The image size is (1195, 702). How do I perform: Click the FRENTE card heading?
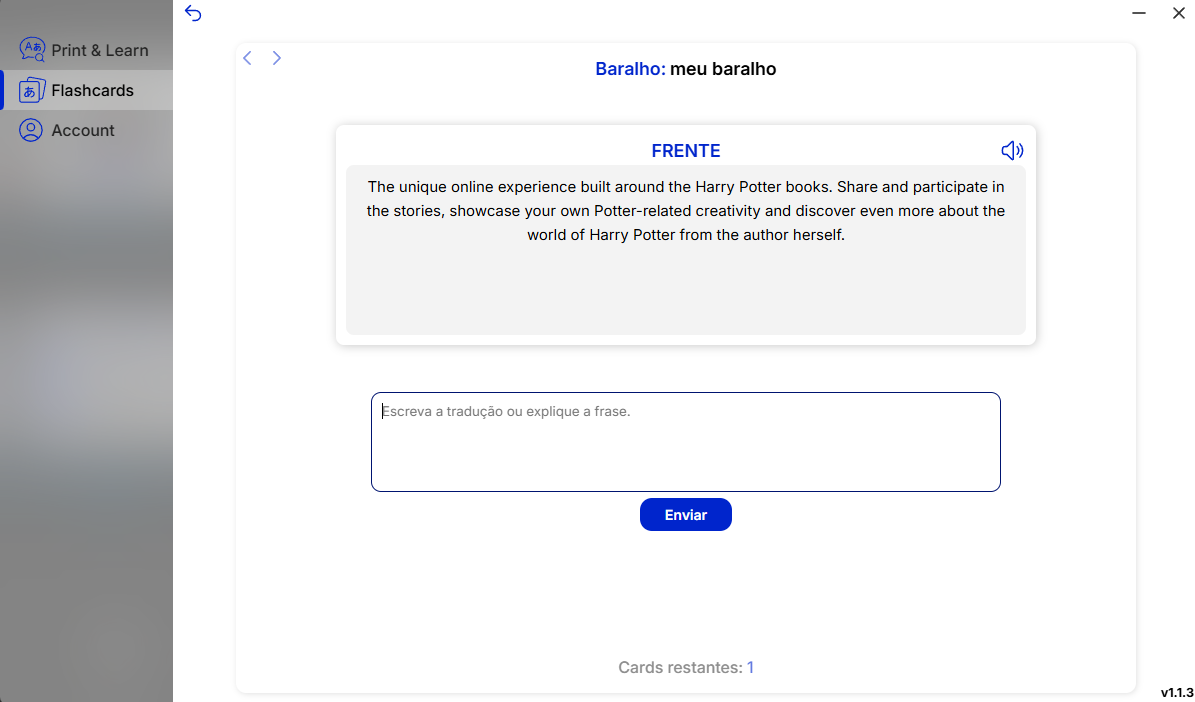click(685, 151)
